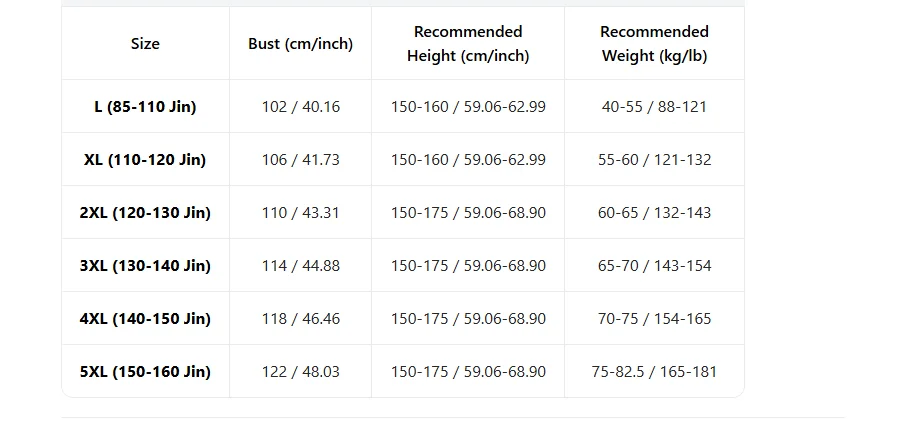
Task: Click the 114 / 44.88 bust value
Action: (301, 266)
